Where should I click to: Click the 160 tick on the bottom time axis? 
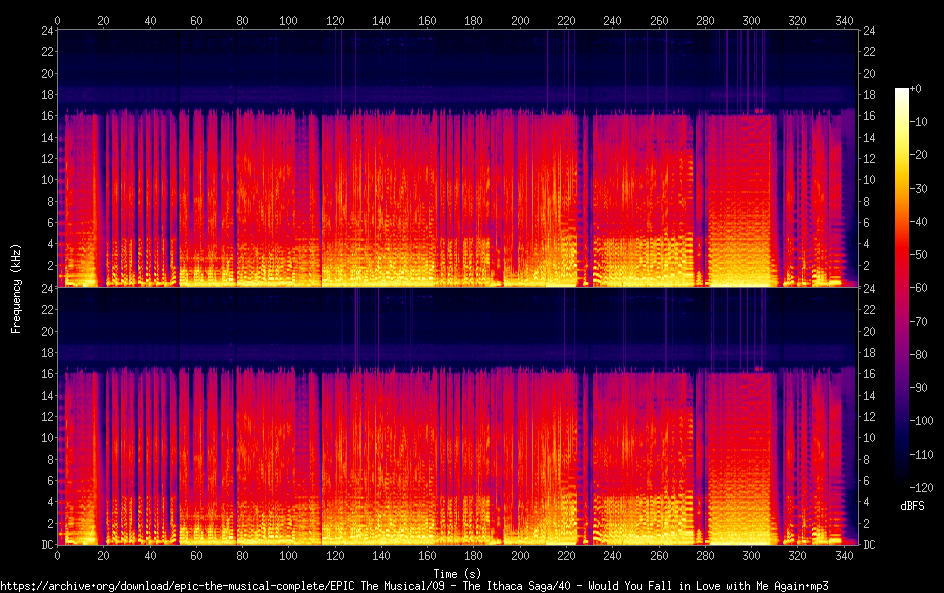tap(427, 555)
